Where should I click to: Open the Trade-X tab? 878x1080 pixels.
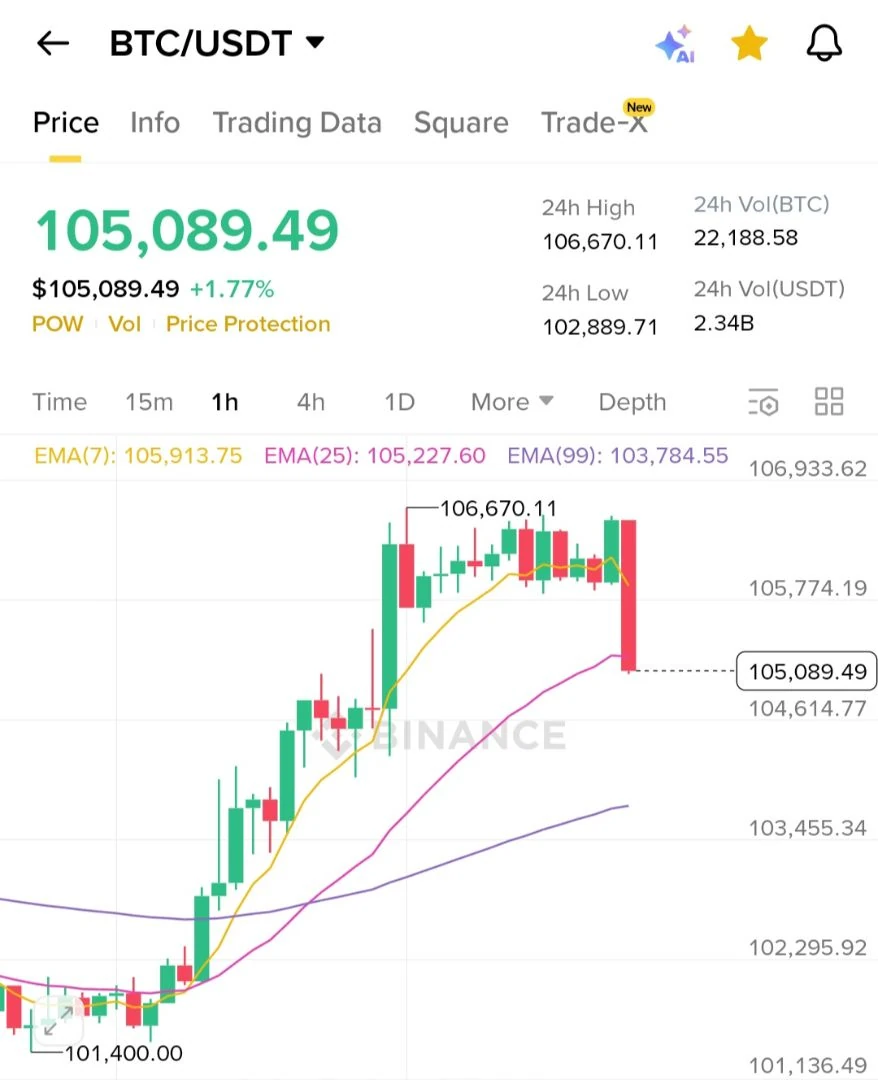click(595, 122)
